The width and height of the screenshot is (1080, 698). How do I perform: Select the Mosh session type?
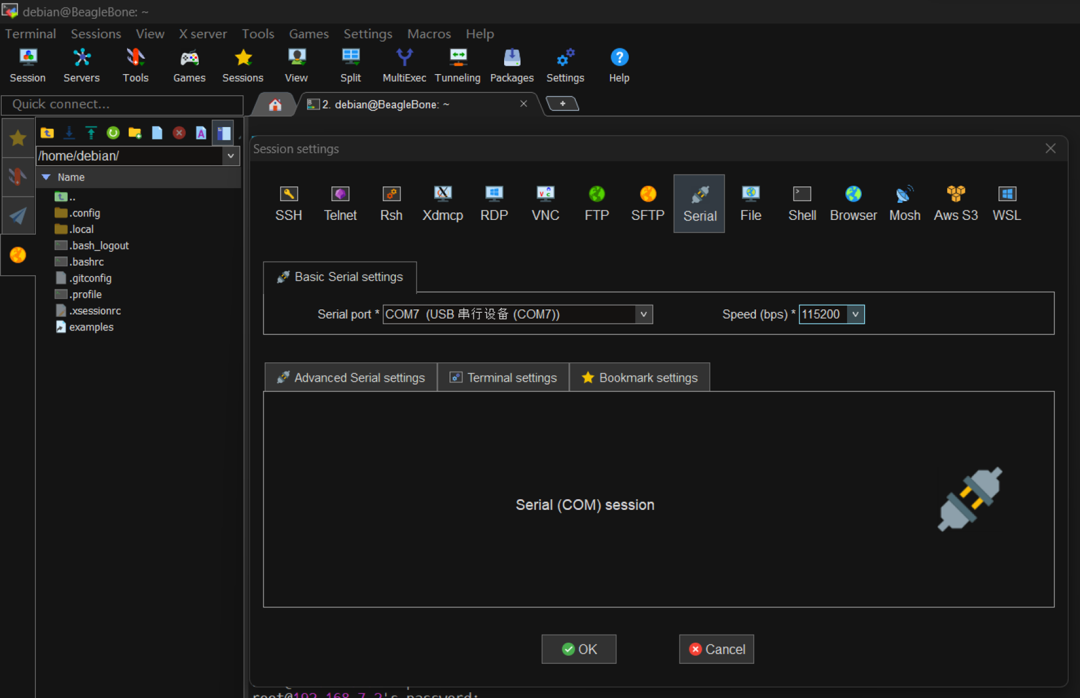(904, 203)
